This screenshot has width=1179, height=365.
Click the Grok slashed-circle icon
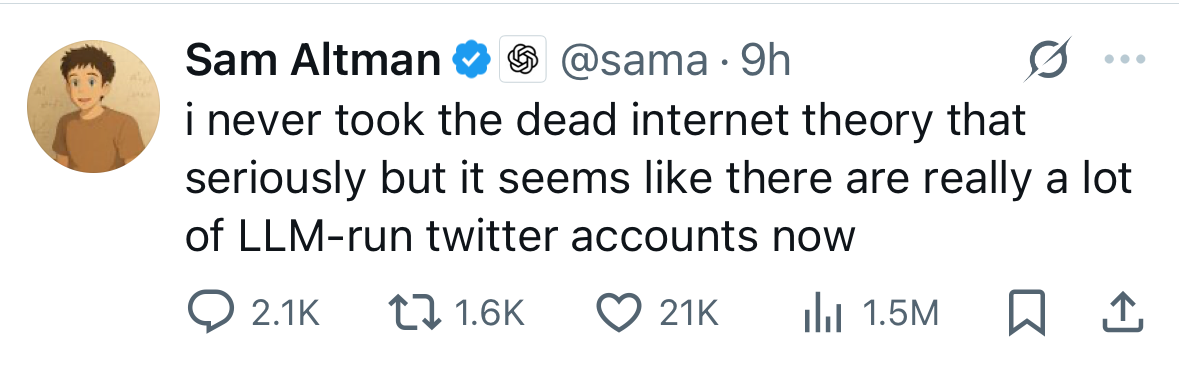1047,59
